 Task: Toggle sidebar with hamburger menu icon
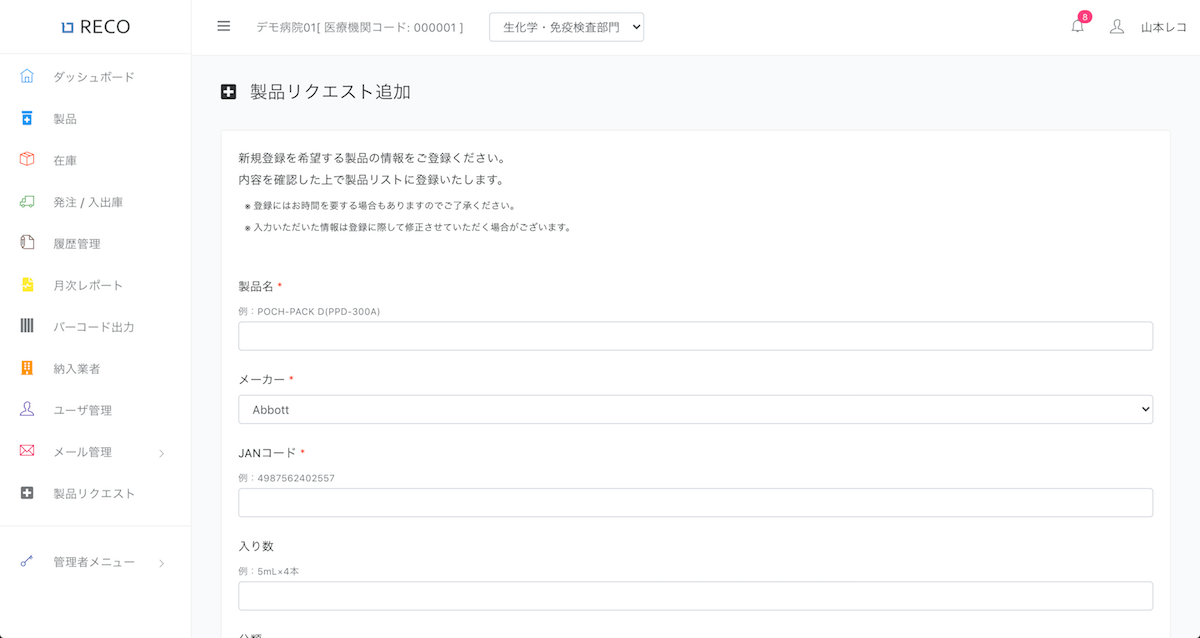pos(224,26)
